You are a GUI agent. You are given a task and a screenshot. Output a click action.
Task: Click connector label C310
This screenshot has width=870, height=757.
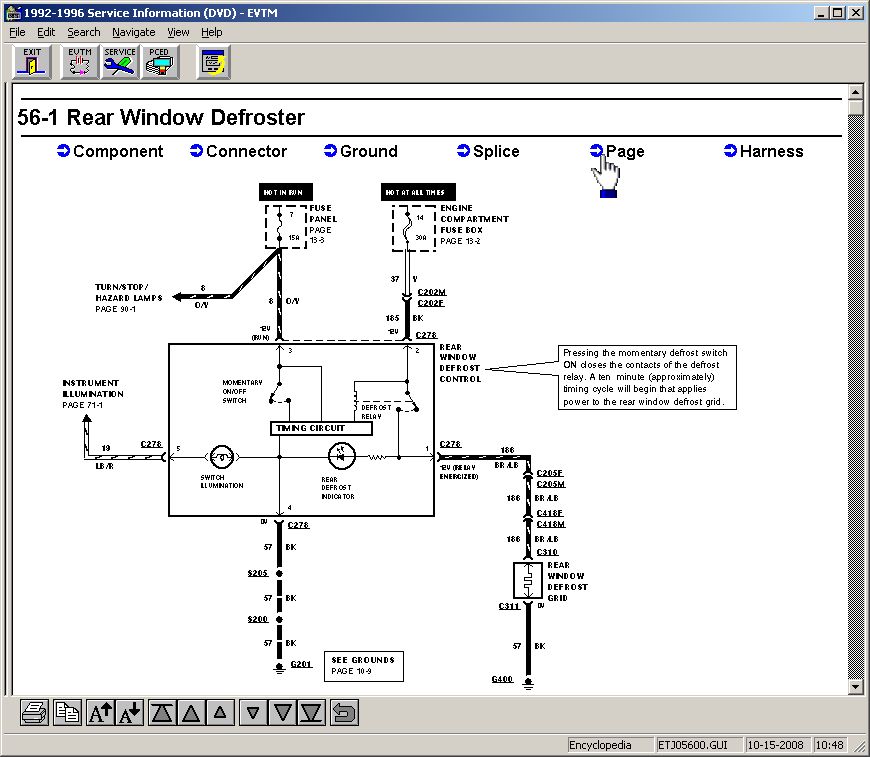coord(547,552)
